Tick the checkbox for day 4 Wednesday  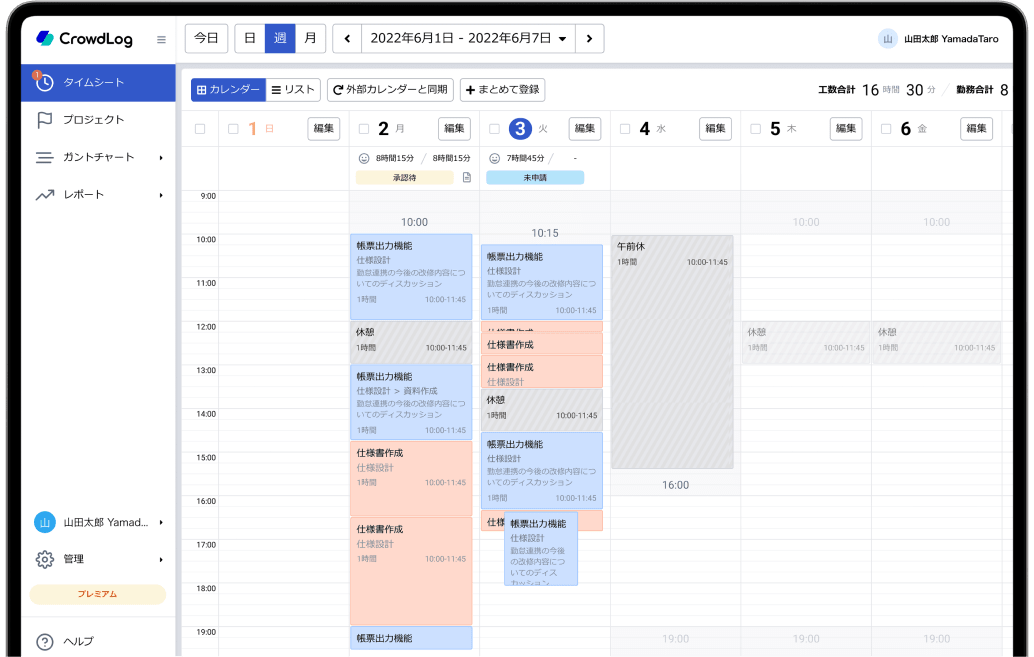coord(625,129)
